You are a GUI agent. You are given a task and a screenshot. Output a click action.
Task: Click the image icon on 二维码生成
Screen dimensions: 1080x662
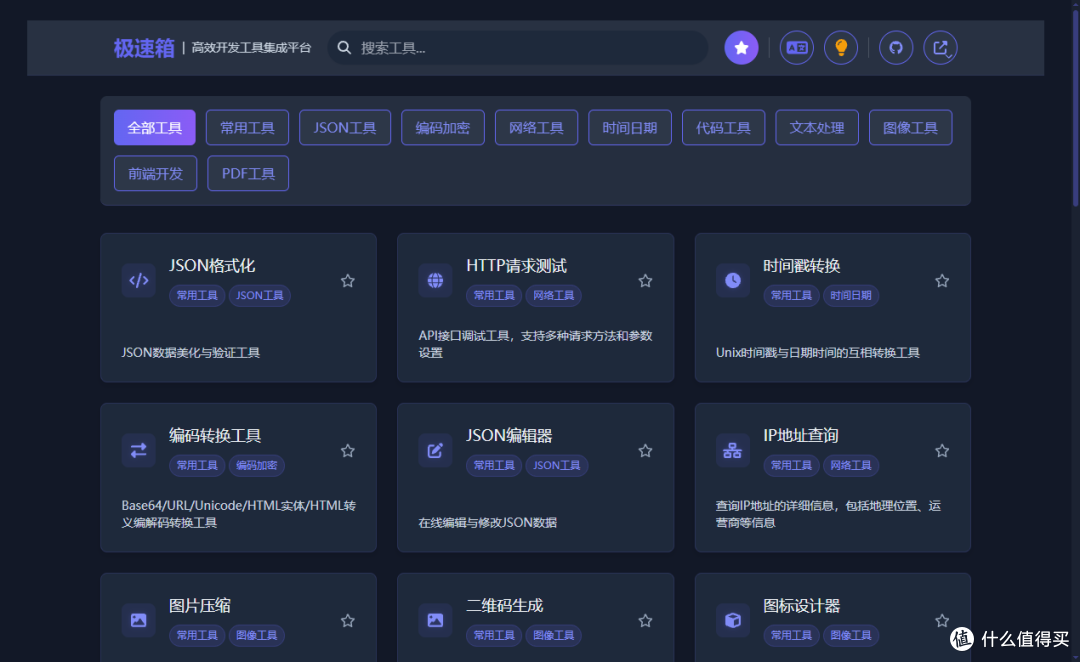tap(435, 620)
